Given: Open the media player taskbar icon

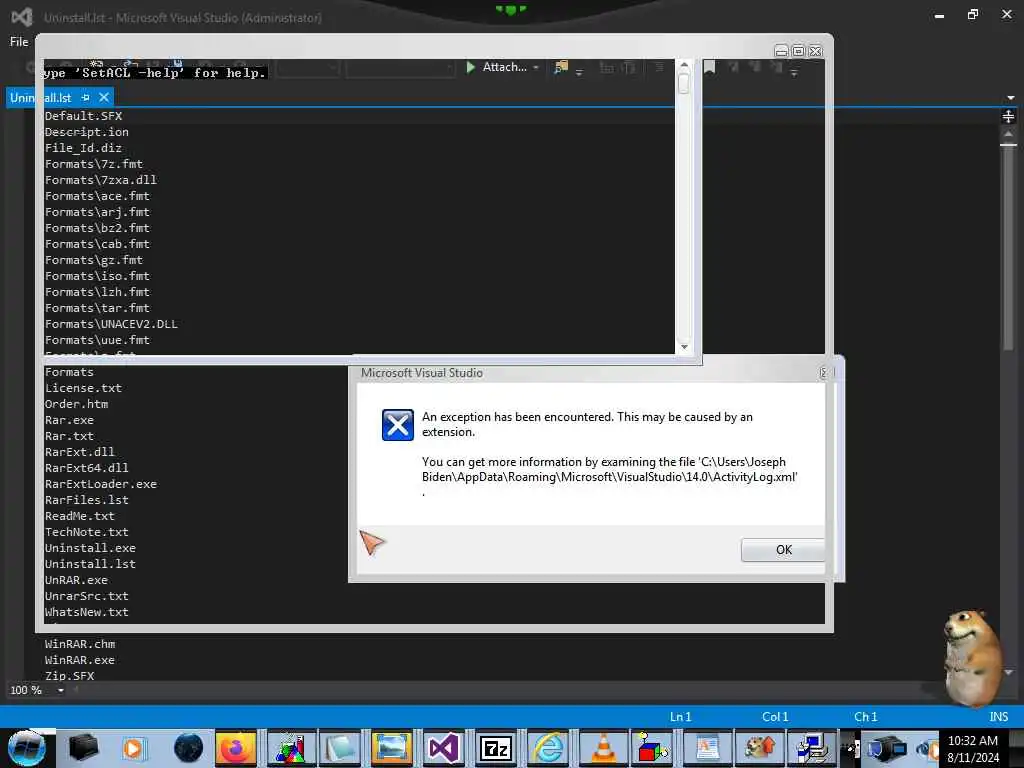Looking at the screenshot, I should click(x=134, y=748).
